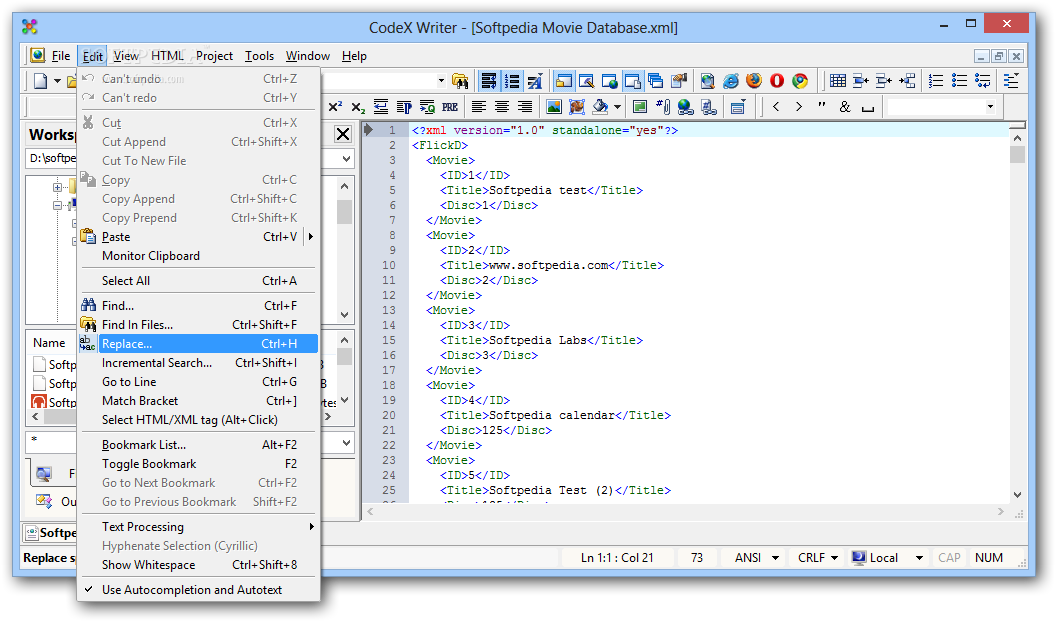Click scroll right arrow of the code editor's horizontal scrollbar
The height and width of the screenshot is (622, 1056).
pos(1001,512)
